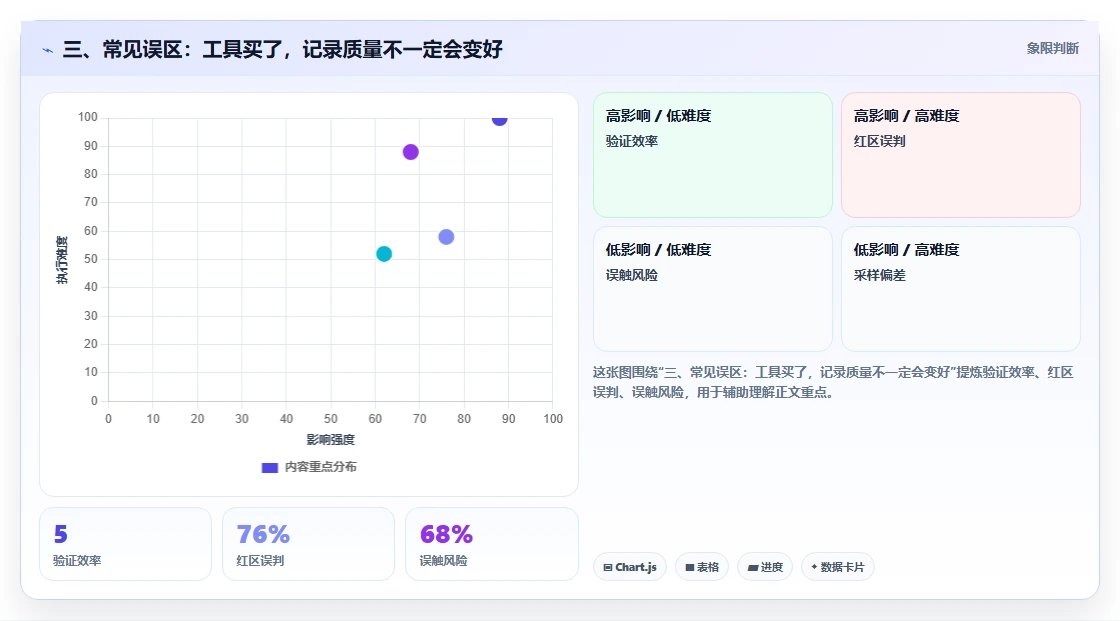The height and width of the screenshot is (621, 1120).
Task: Click the 红区误判 text in pink card
Action: [x=879, y=141]
